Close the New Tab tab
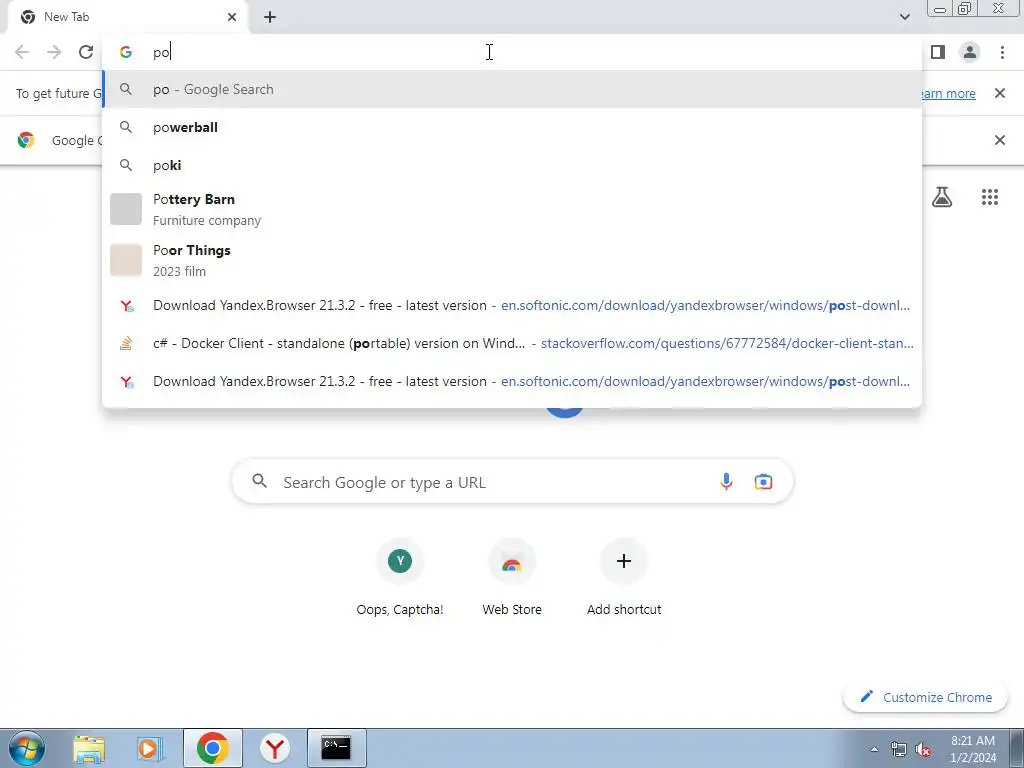This screenshot has height=768, width=1024. coord(232,17)
